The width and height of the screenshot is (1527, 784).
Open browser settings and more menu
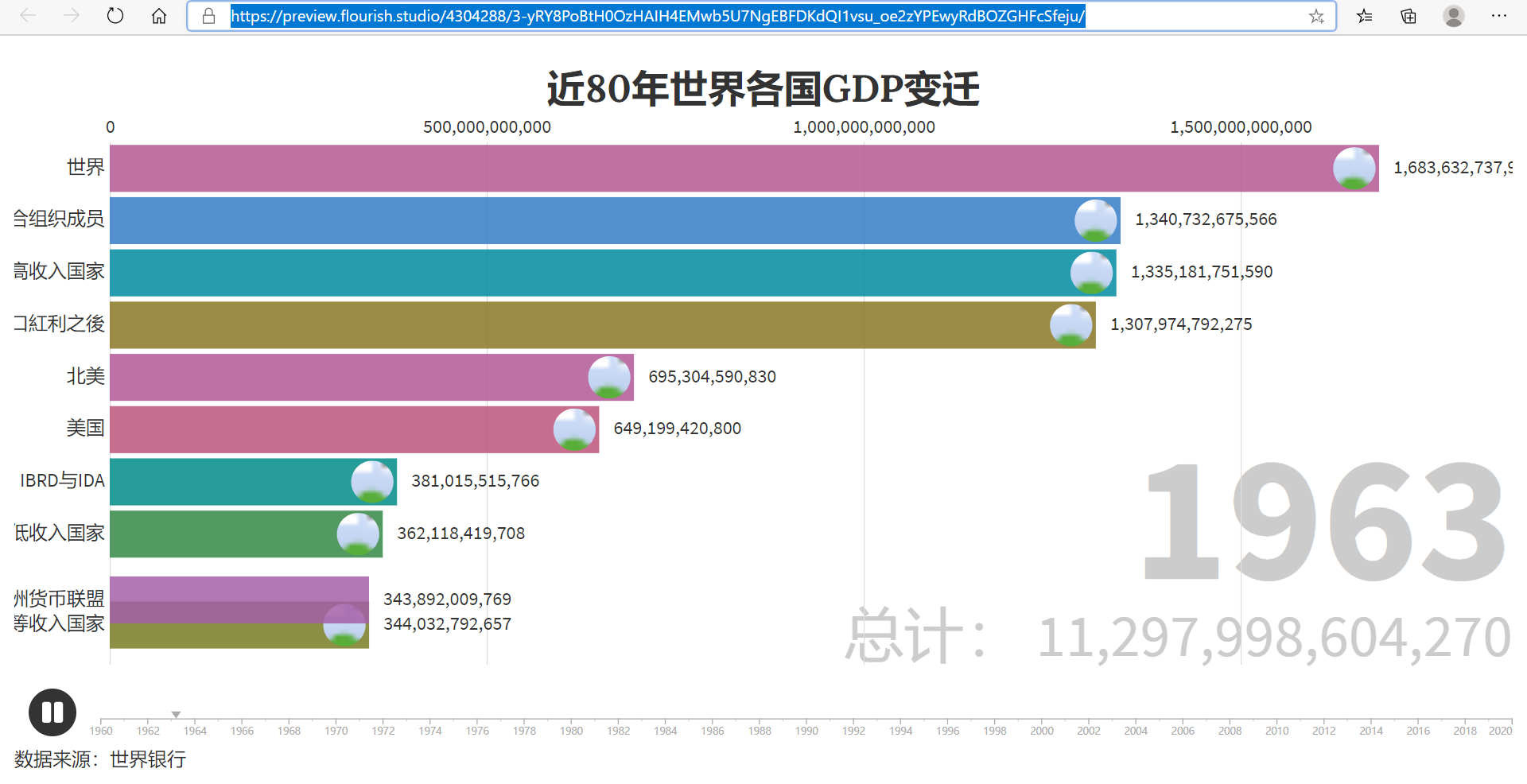tap(1499, 16)
